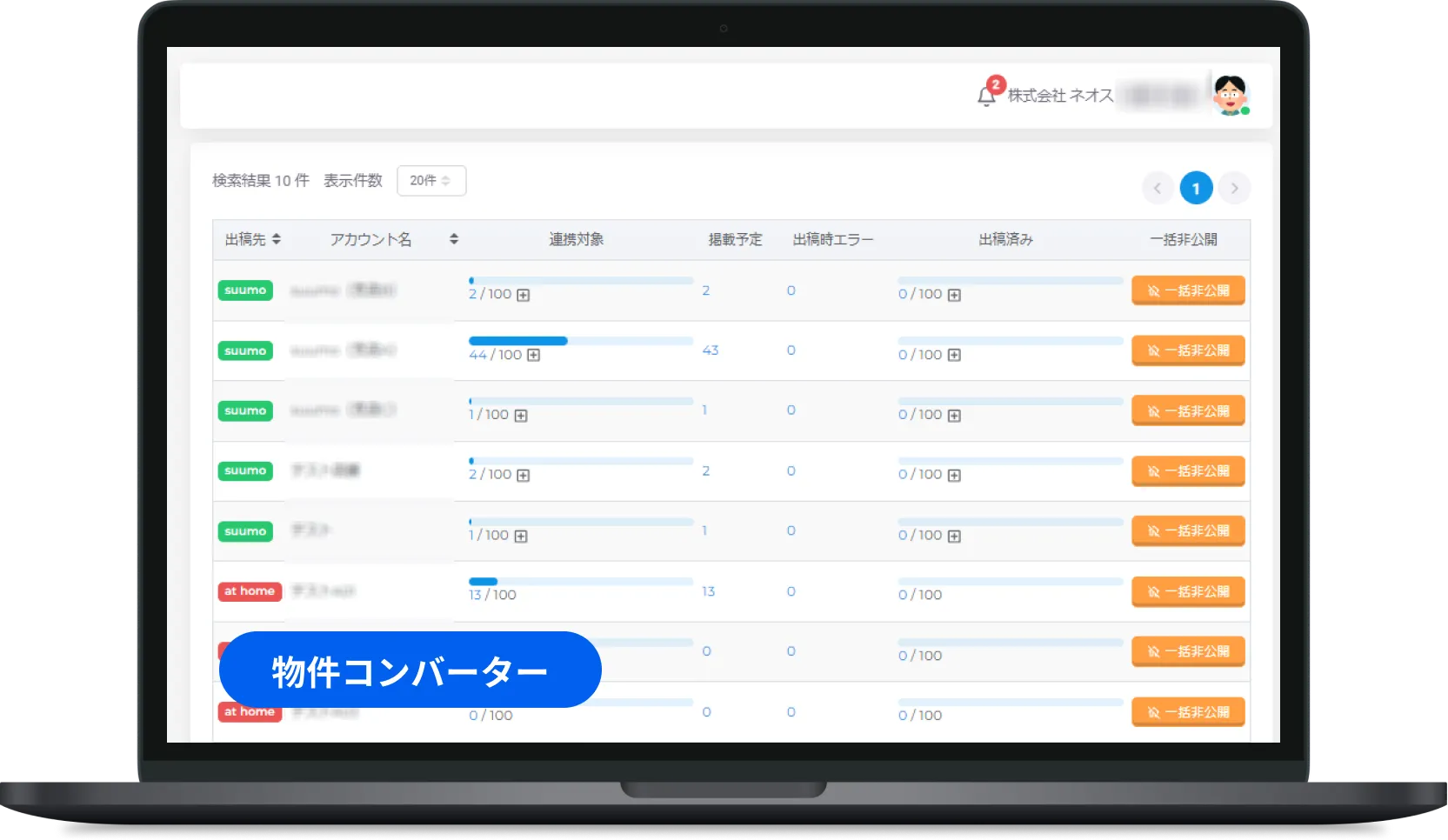Click the plus icon beside 0/100 in the fifth suumo row

[x=954, y=537]
